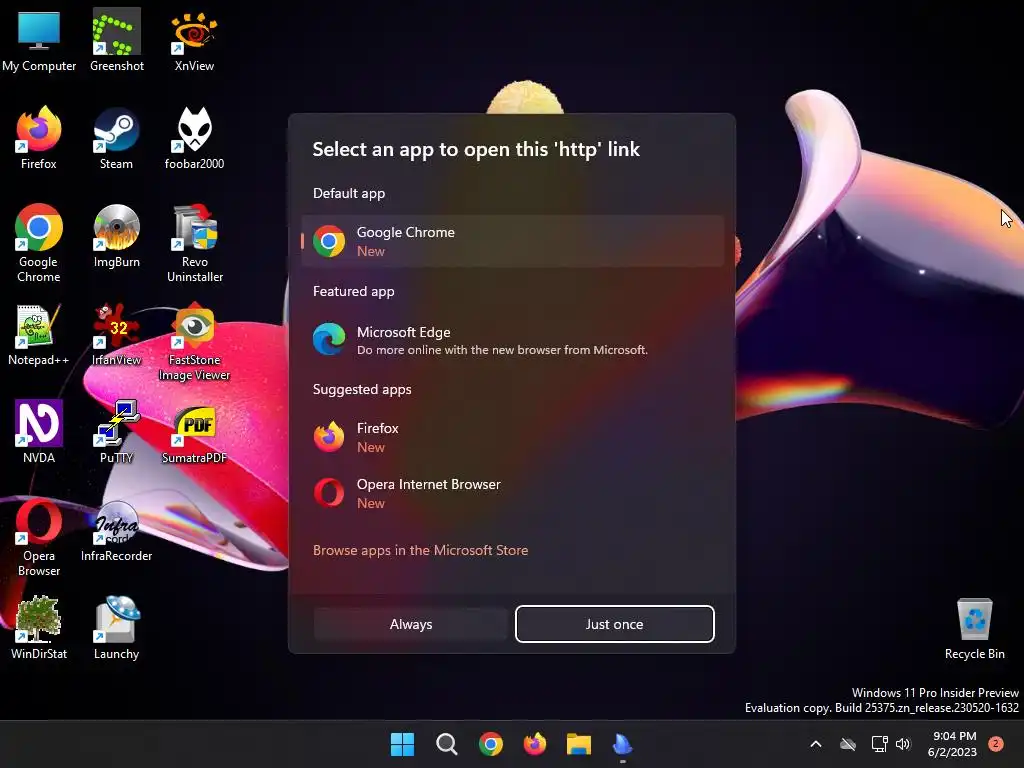Select the My Computer desktop icon
The image size is (1024, 768).
pos(39,40)
